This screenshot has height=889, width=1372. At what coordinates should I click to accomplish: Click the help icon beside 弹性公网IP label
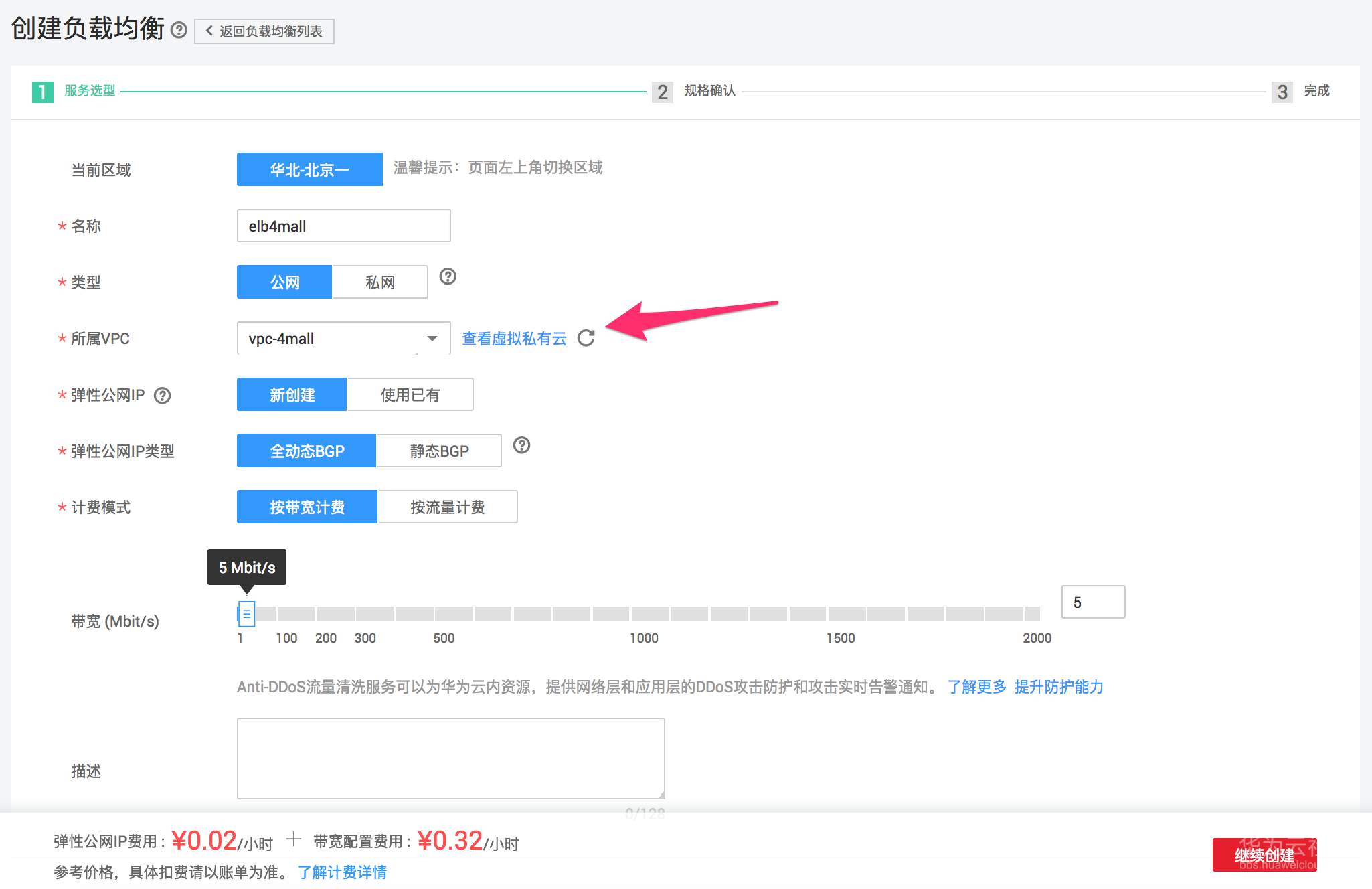(163, 395)
